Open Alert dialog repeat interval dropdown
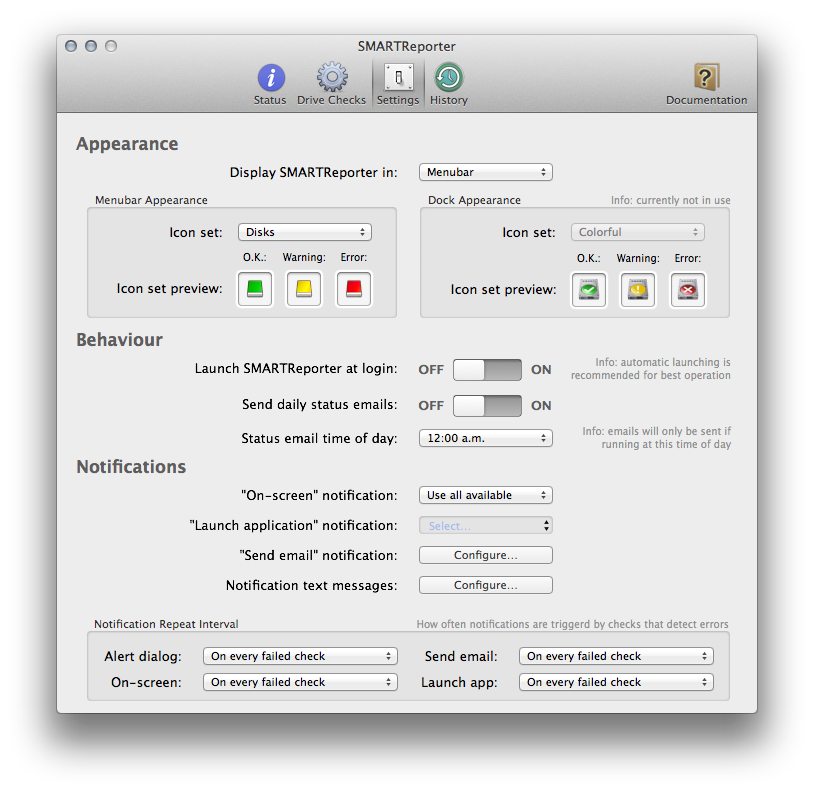 point(300,656)
